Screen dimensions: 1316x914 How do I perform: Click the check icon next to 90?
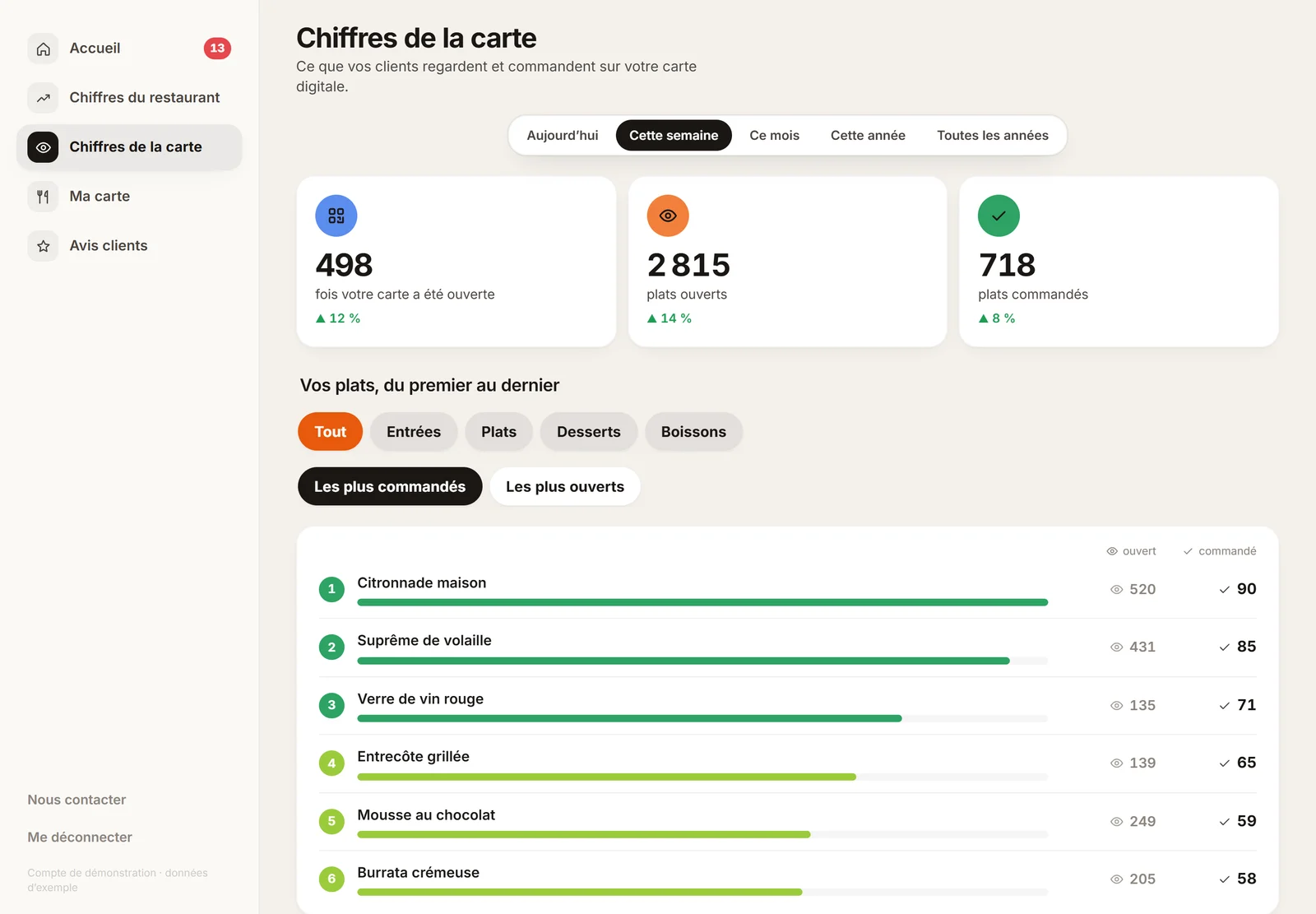(1225, 590)
